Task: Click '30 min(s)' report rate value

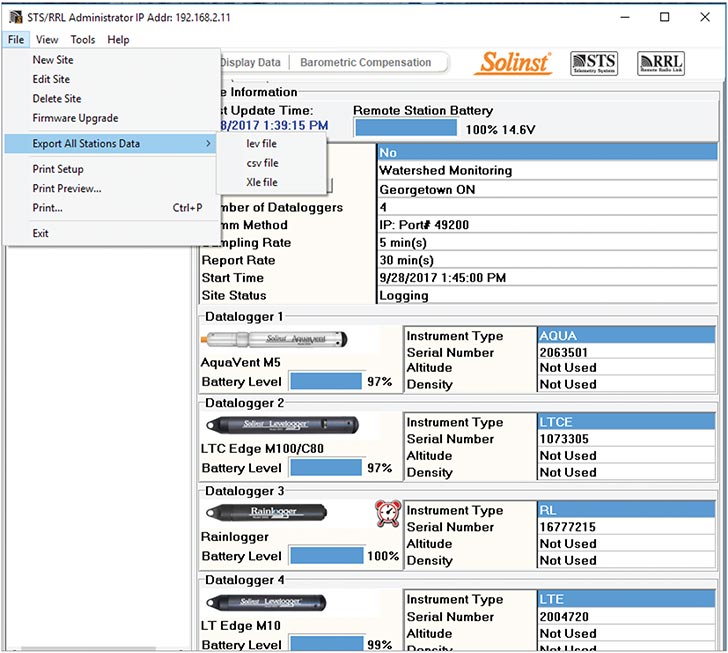Action: (x=406, y=260)
